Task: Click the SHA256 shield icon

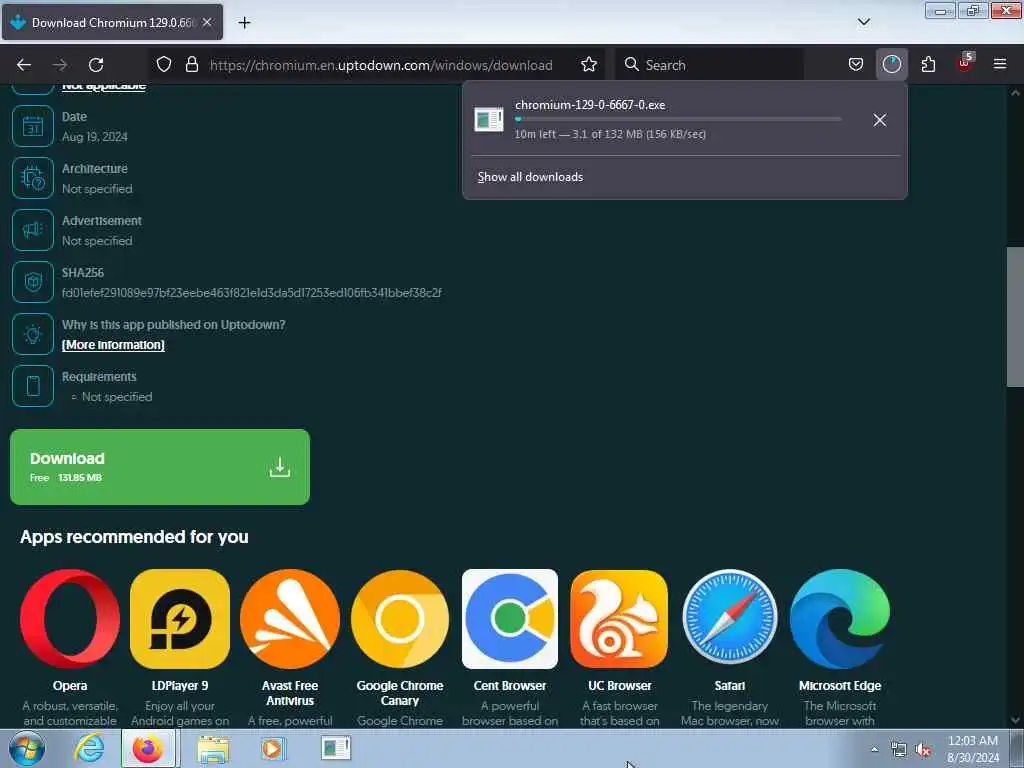Action: [x=33, y=282]
